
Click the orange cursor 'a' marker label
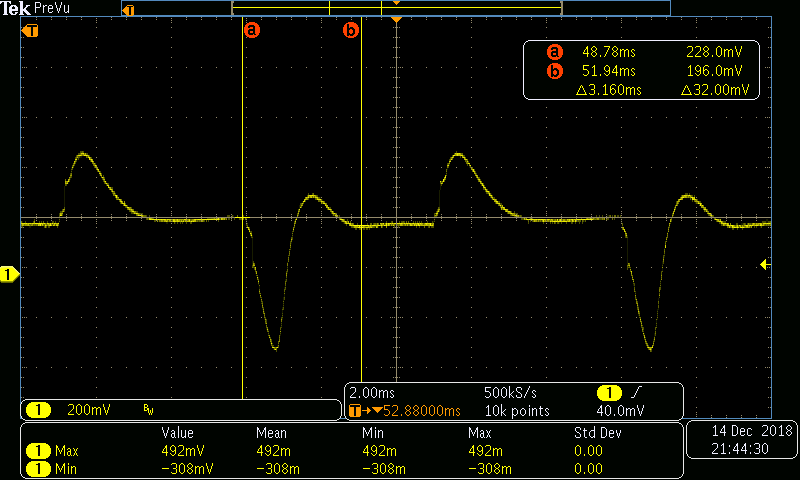(252, 31)
